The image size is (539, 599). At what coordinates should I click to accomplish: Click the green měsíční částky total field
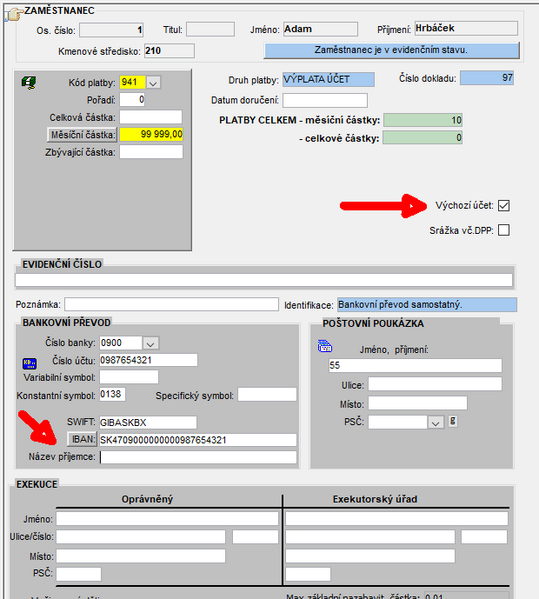423,120
